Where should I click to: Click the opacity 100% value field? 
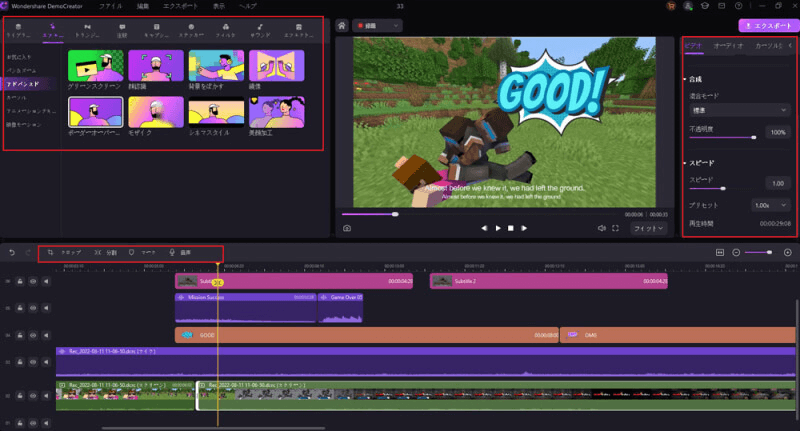click(778, 132)
